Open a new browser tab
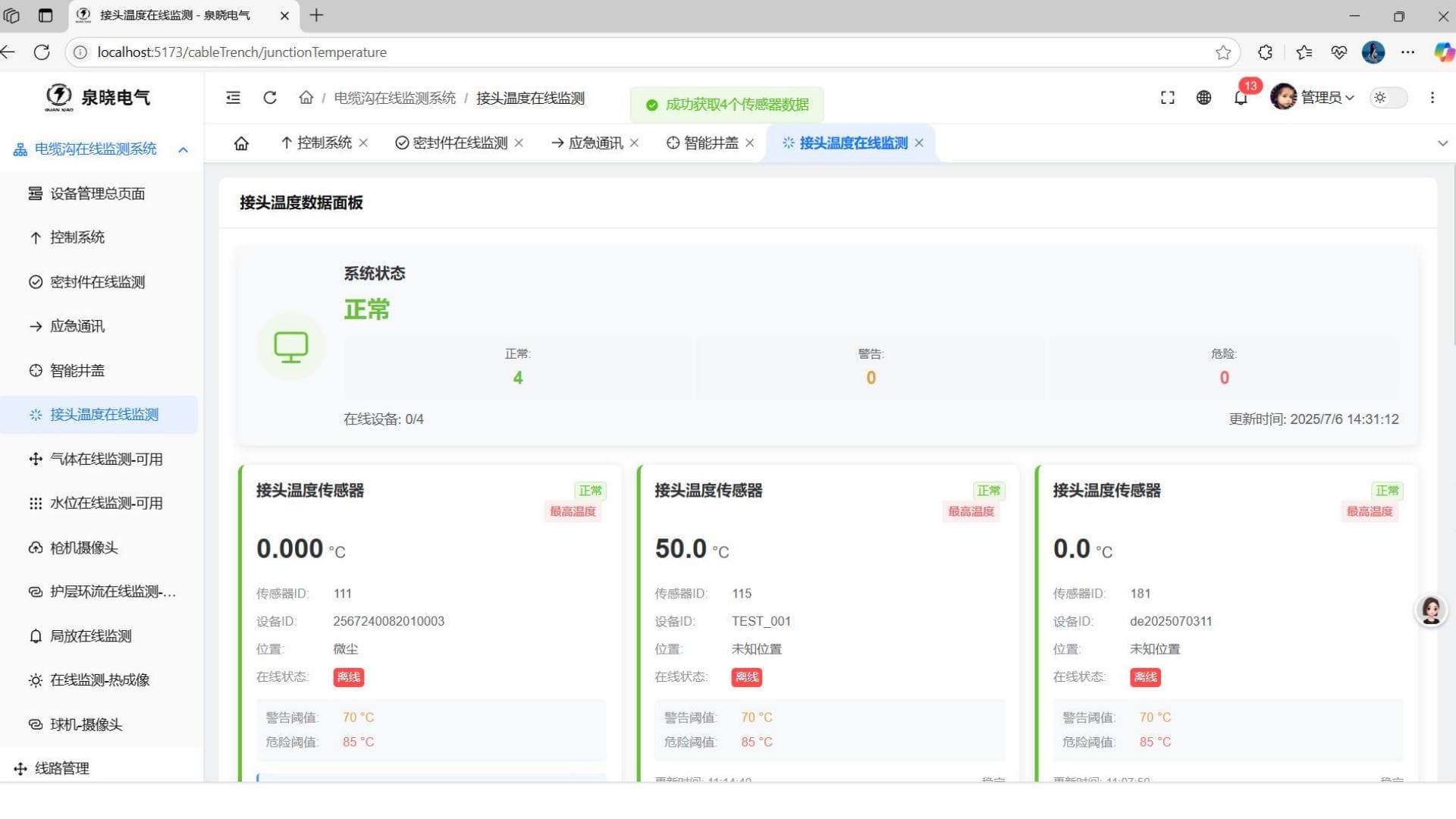1456x819 pixels. [316, 15]
